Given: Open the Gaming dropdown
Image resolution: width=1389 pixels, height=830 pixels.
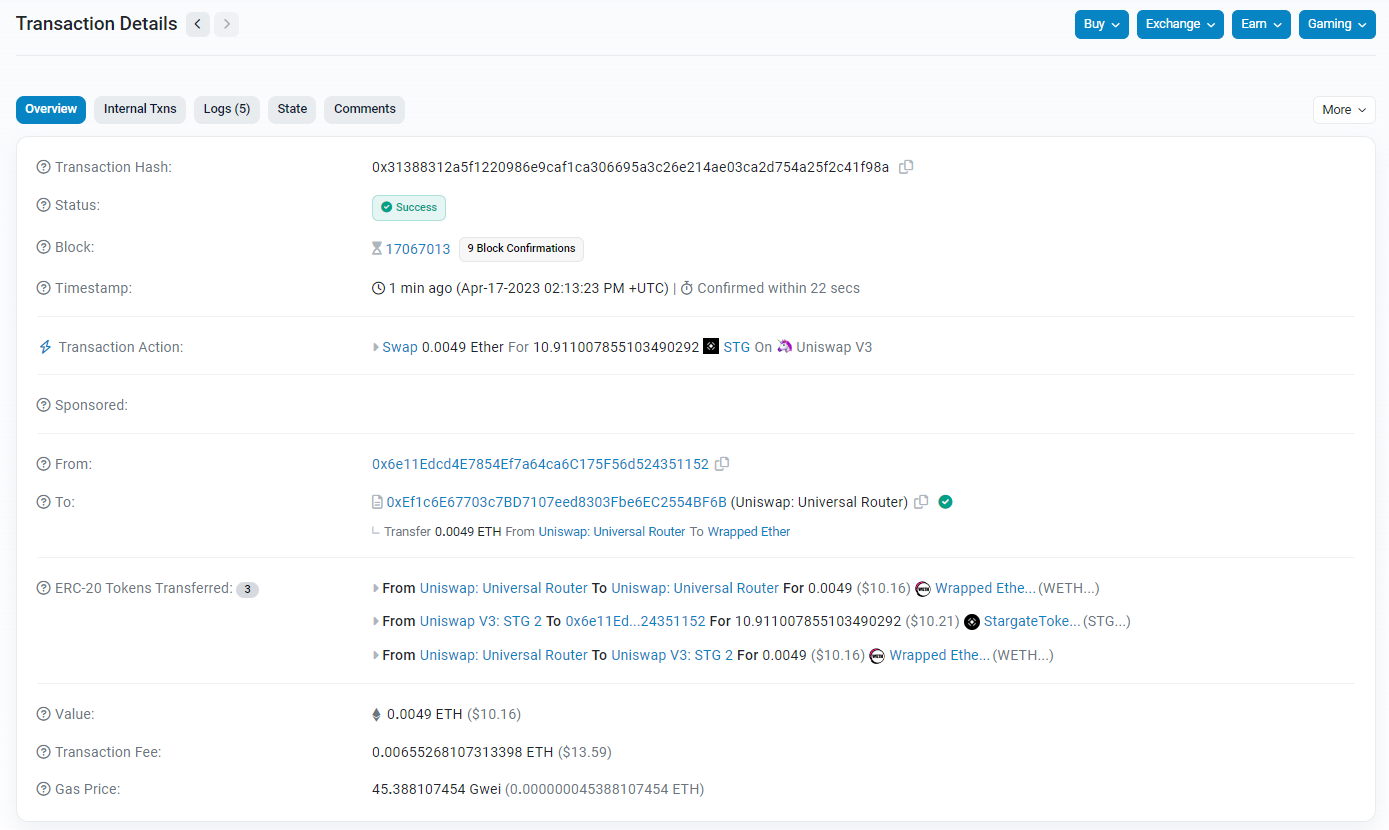Looking at the screenshot, I should [1337, 24].
